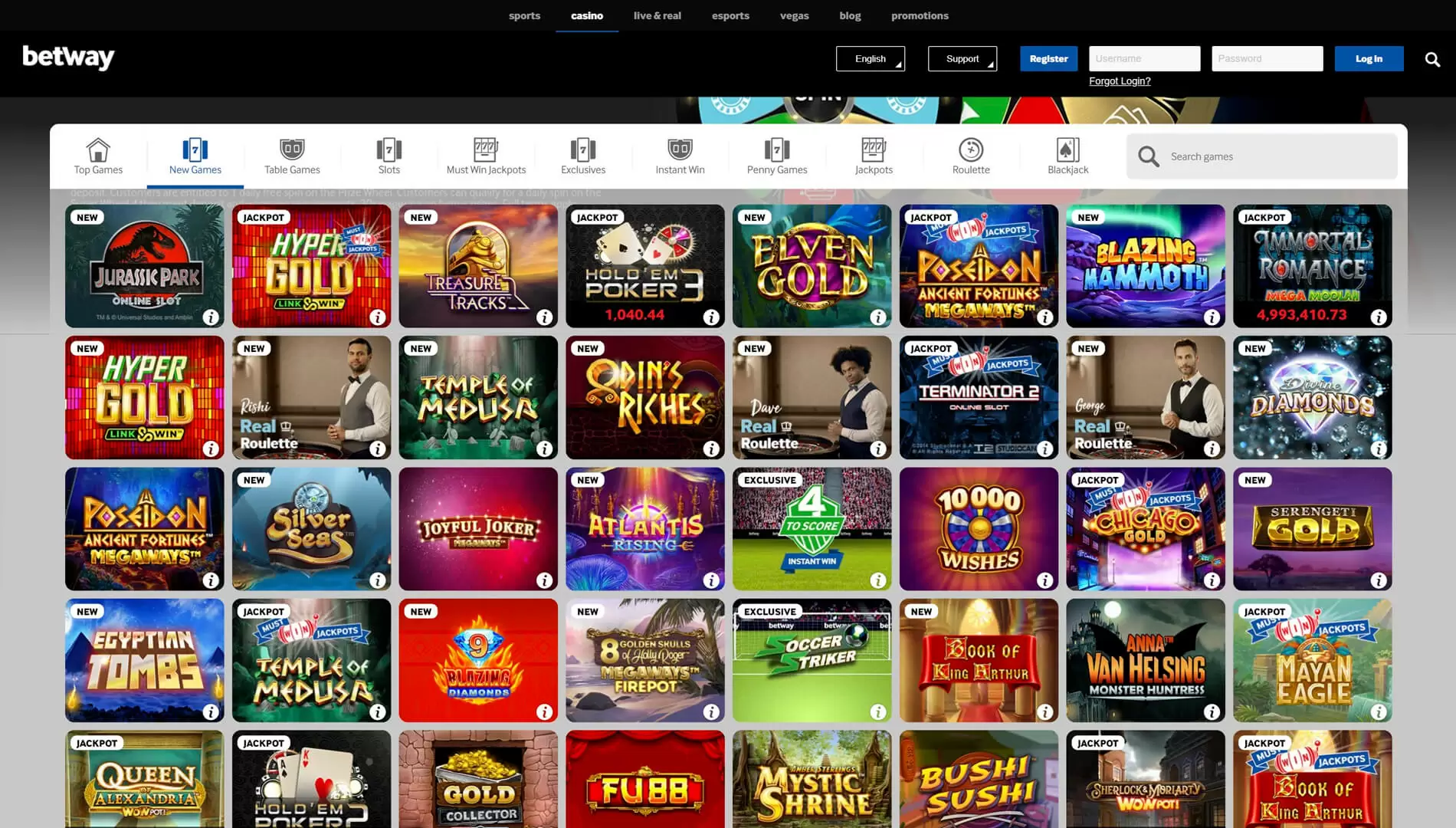Switch to the sports tab
Viewport: 1456px width, 828px height.
click(x=524, y=15)
